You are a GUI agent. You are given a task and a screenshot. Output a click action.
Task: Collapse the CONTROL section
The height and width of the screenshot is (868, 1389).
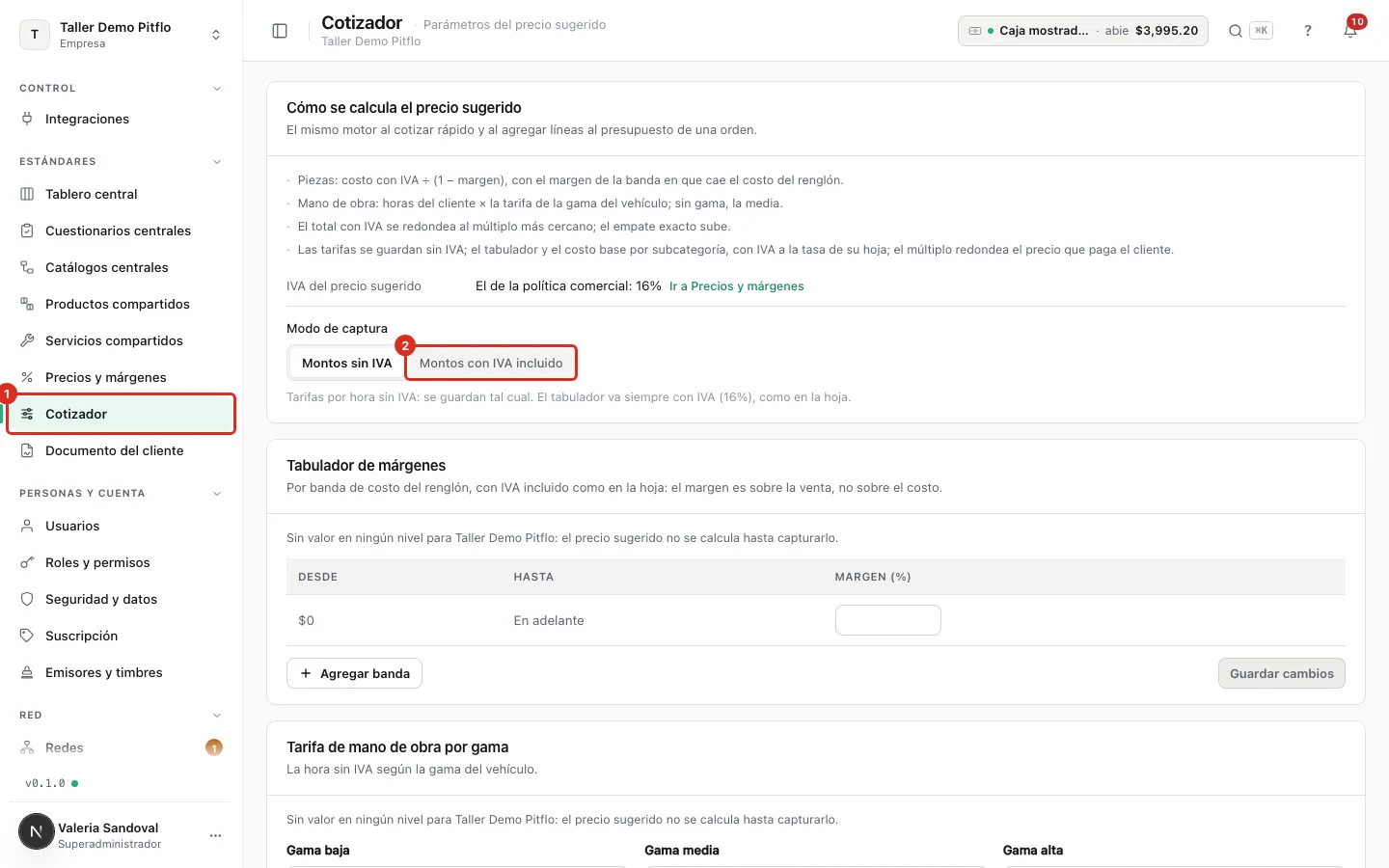pos(217,89)
